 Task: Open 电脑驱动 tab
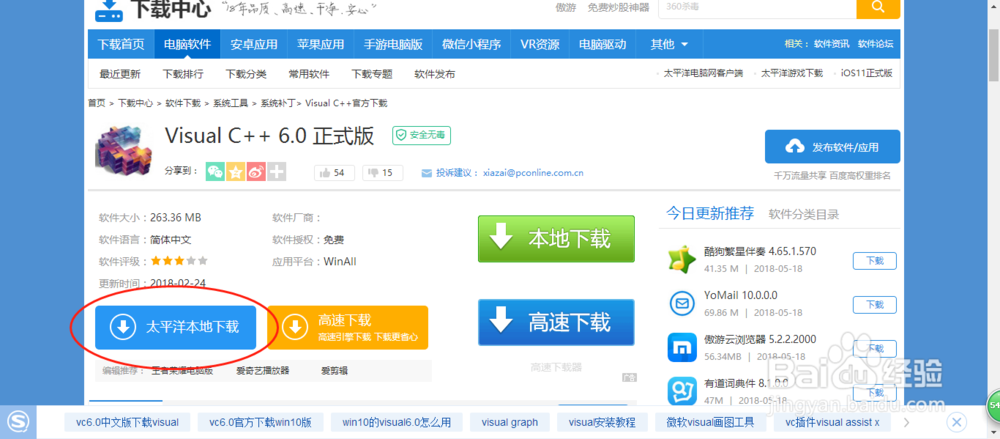tap(603, 45)
